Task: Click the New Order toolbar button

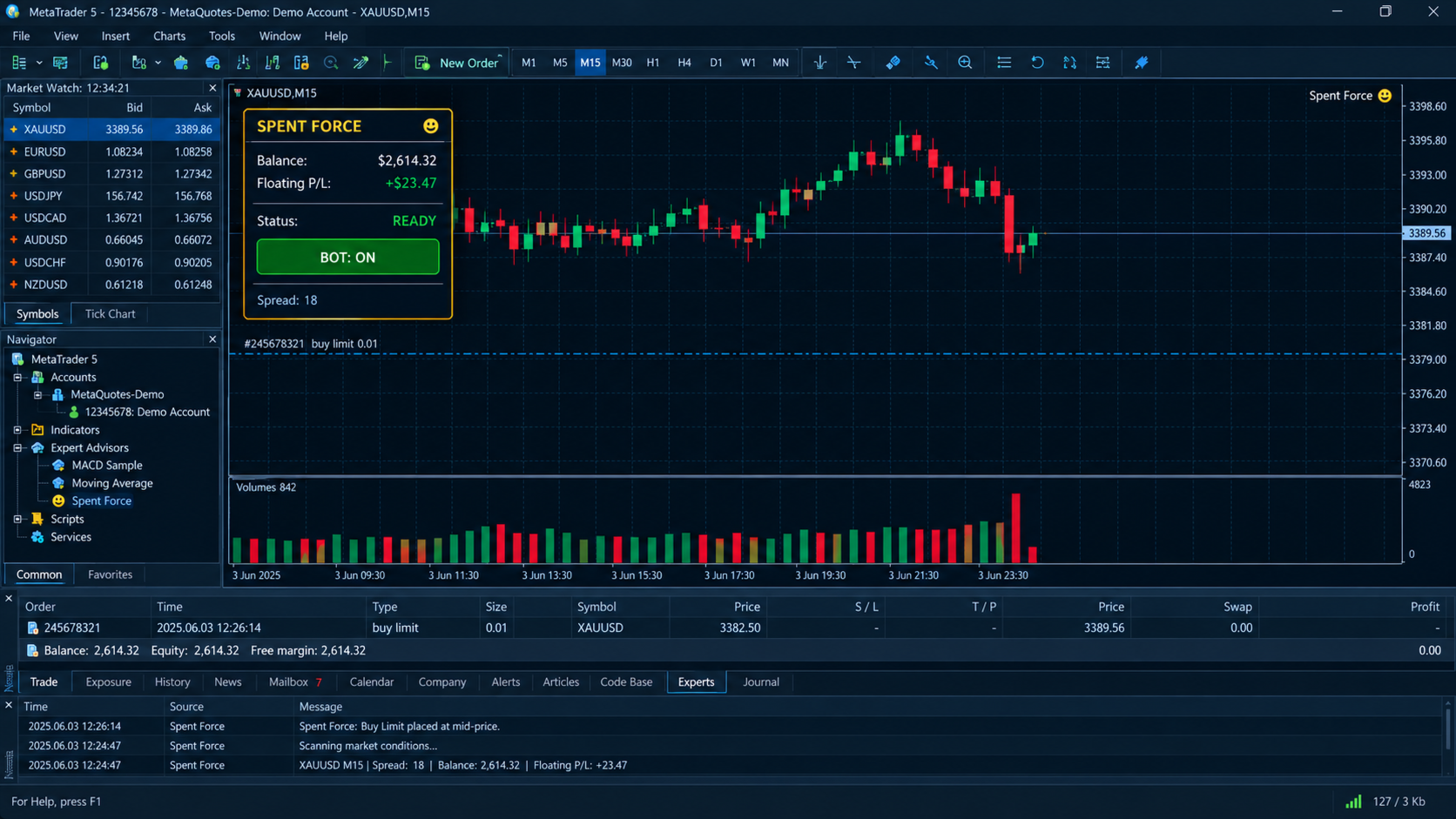Action: 457,63
